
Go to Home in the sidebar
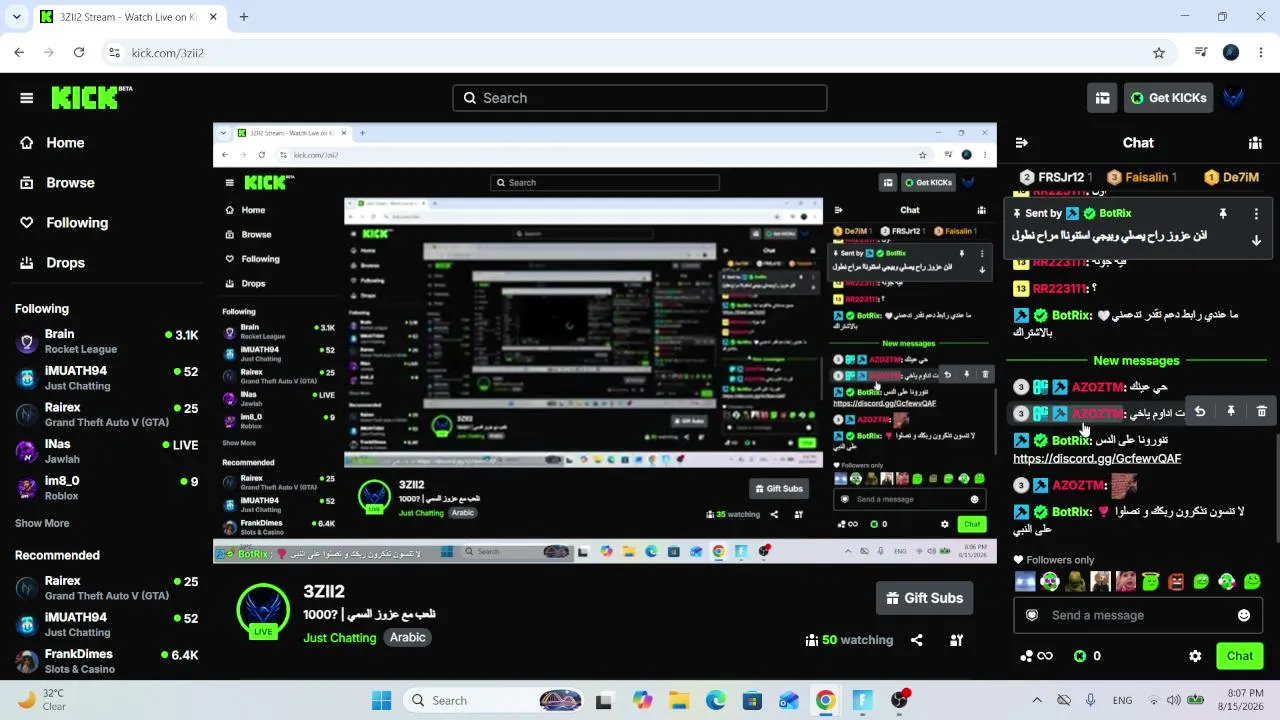(x=65, y=143)
